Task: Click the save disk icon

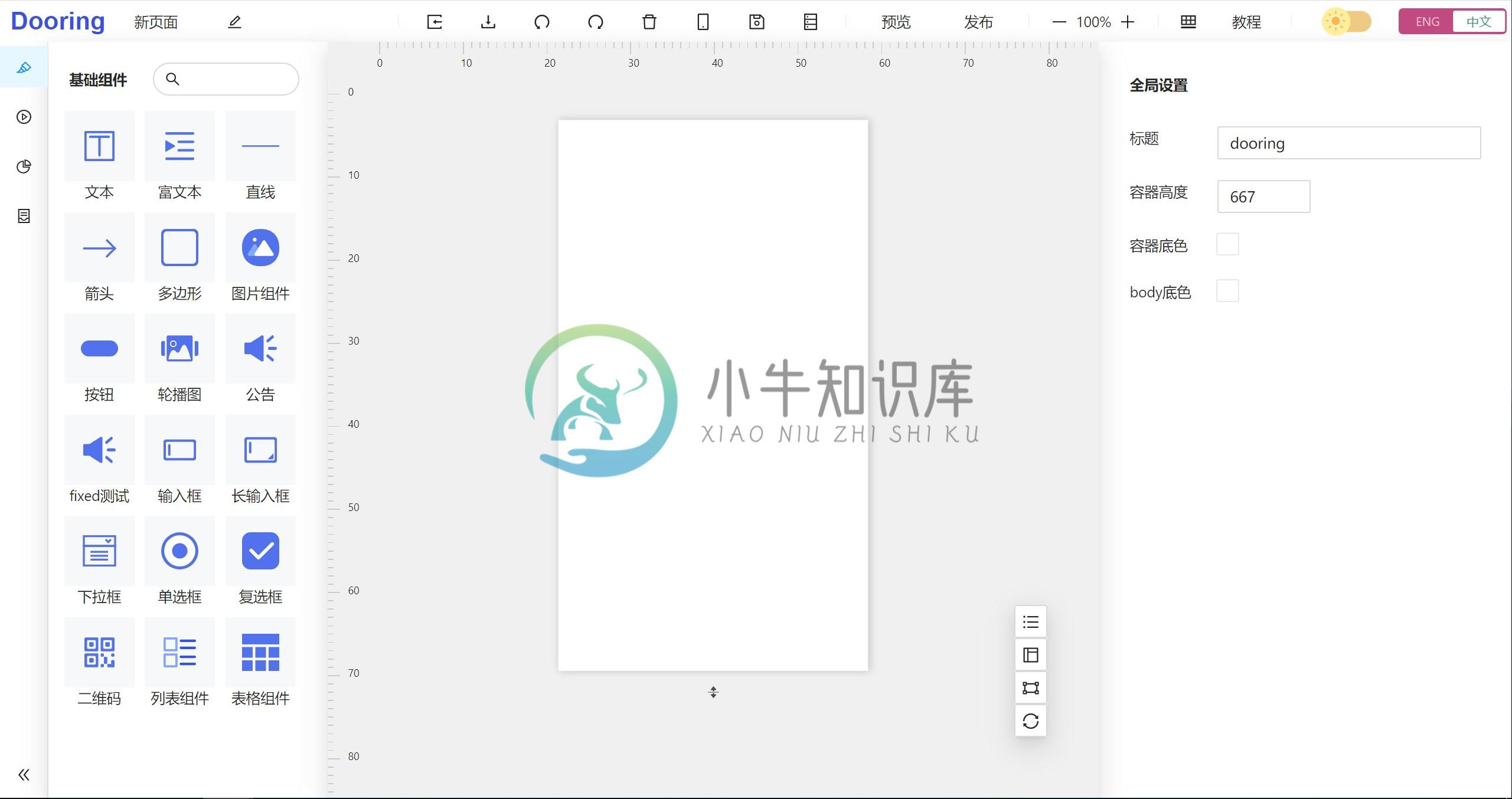Action: tap(757, 22)
